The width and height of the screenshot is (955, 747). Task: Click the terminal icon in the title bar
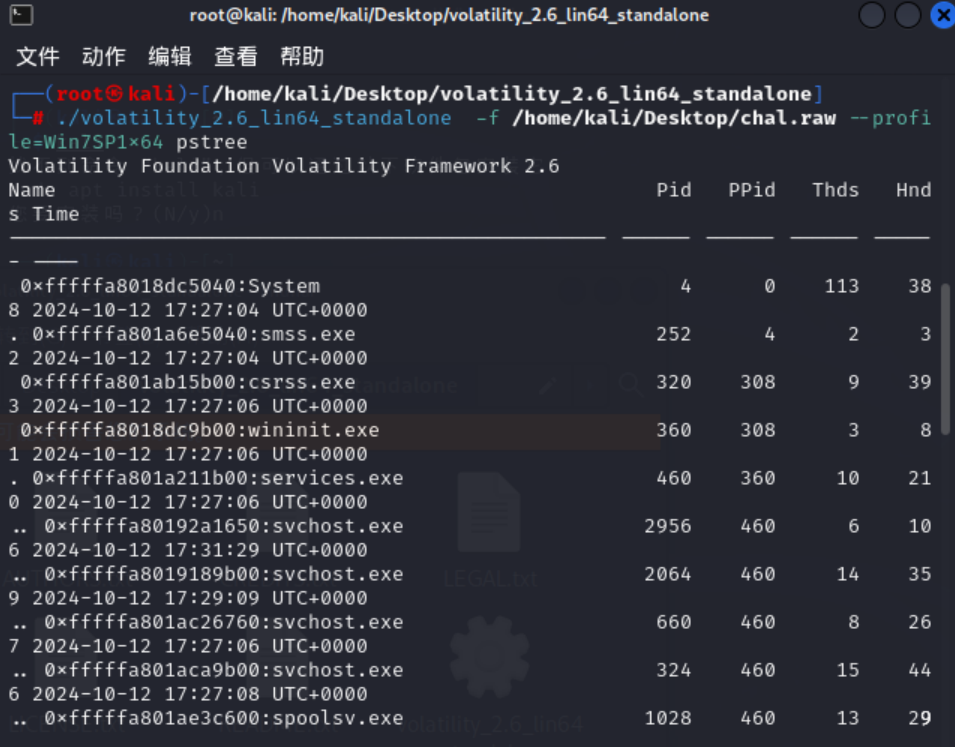[x=21, y=15]
